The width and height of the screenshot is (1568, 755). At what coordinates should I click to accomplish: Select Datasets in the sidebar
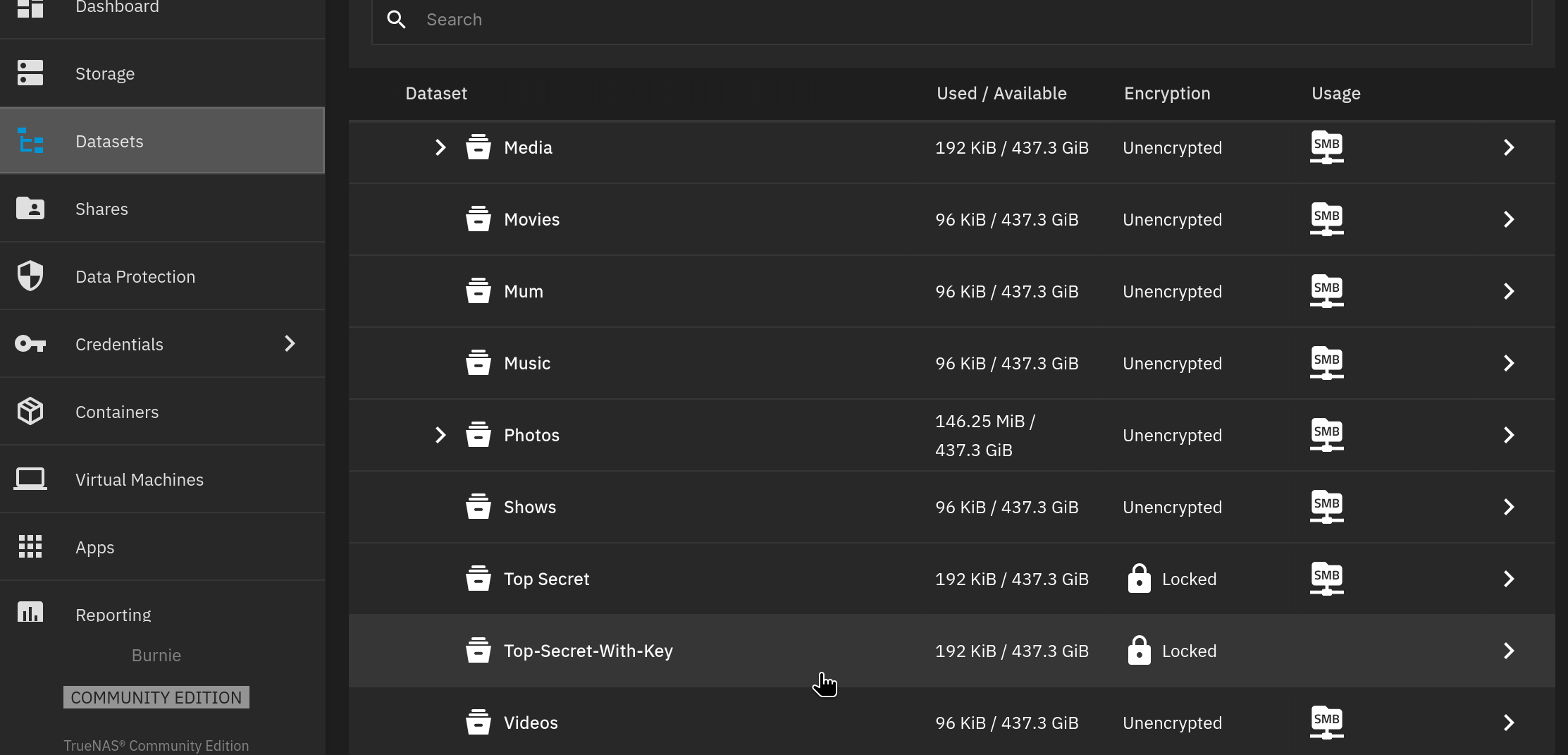pos(162,141)
